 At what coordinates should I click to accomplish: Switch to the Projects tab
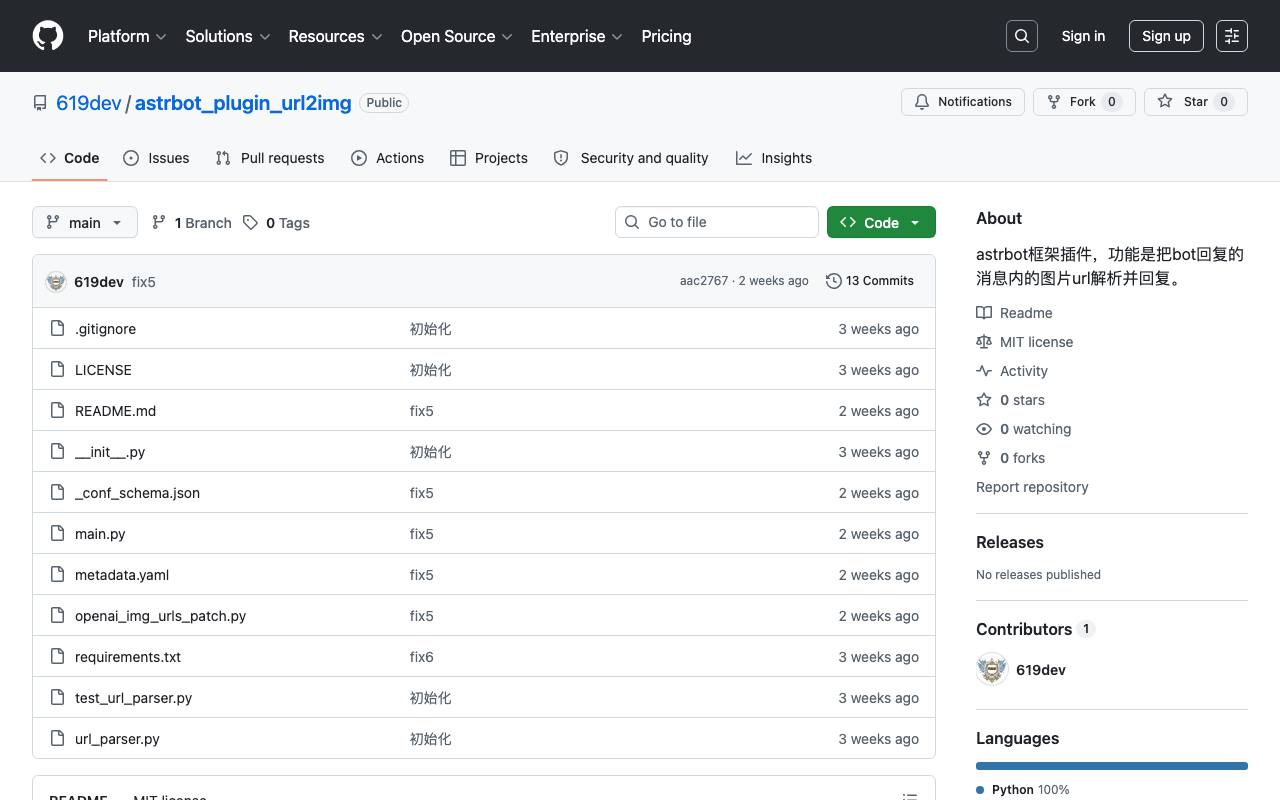coord(489,158)
